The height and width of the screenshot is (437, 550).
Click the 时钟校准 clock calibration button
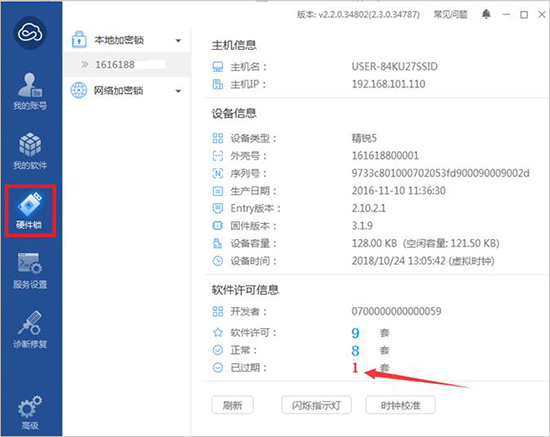pyautogui.click(x=401, y=405)
